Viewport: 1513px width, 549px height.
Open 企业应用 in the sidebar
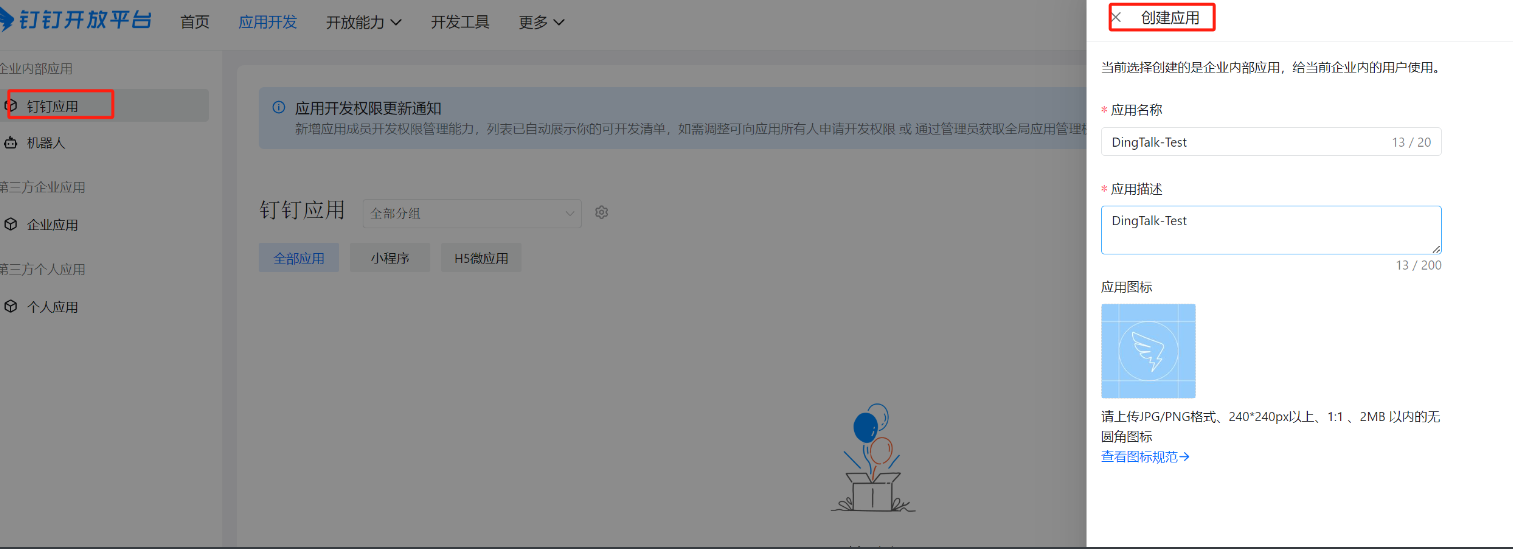52,225
